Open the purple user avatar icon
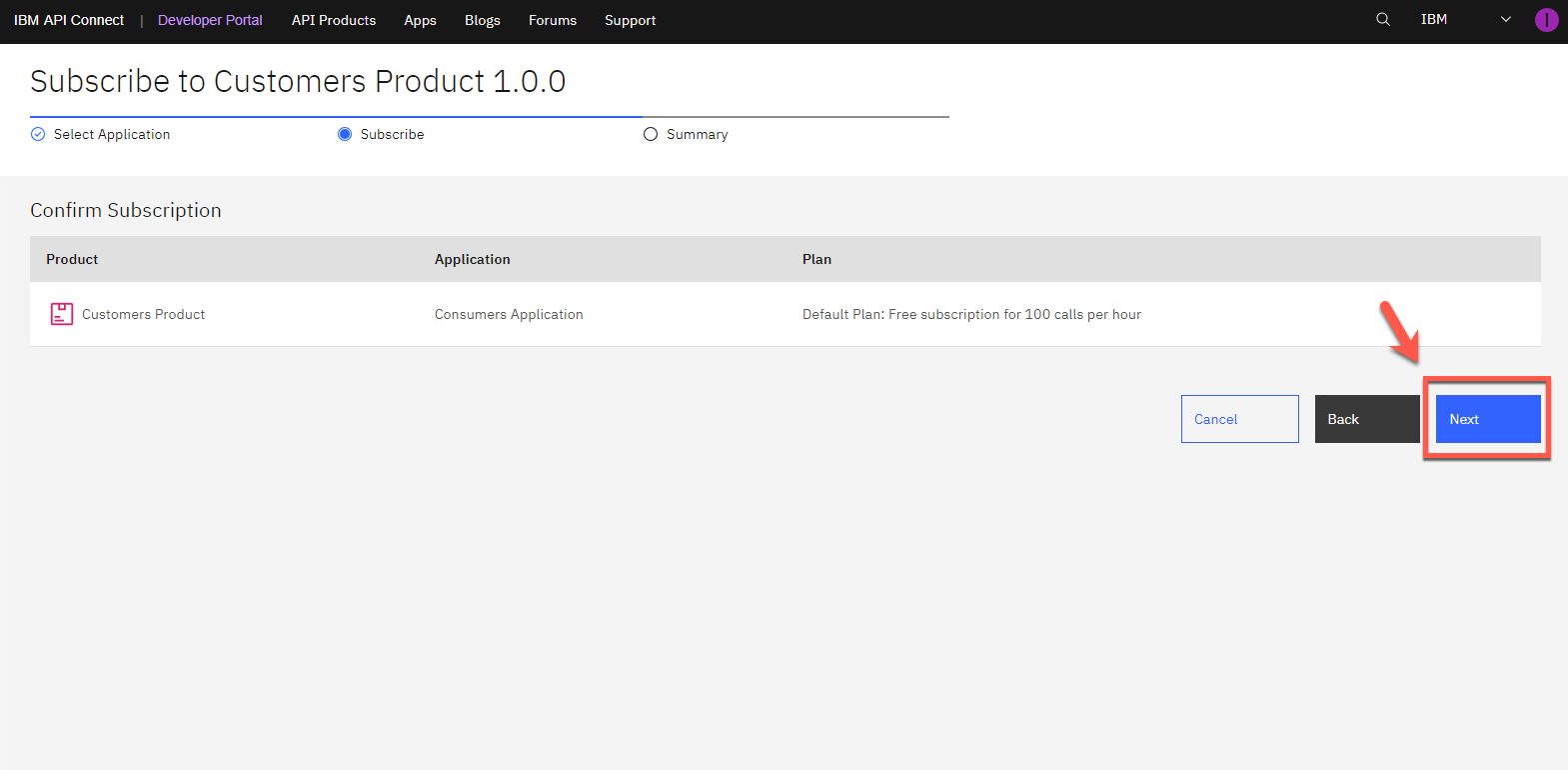1568x770 pixels. pyautogui.click(x=1546, y=20)
